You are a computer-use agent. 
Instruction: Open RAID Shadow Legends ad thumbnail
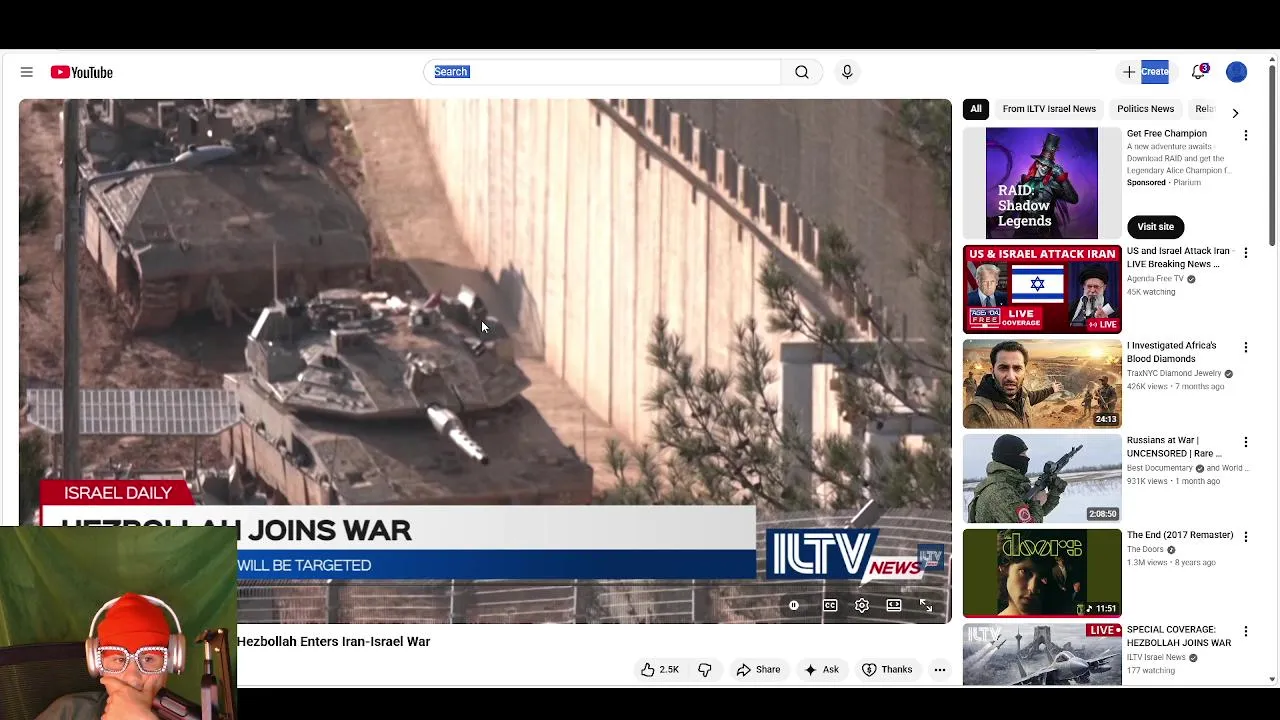1042,183
